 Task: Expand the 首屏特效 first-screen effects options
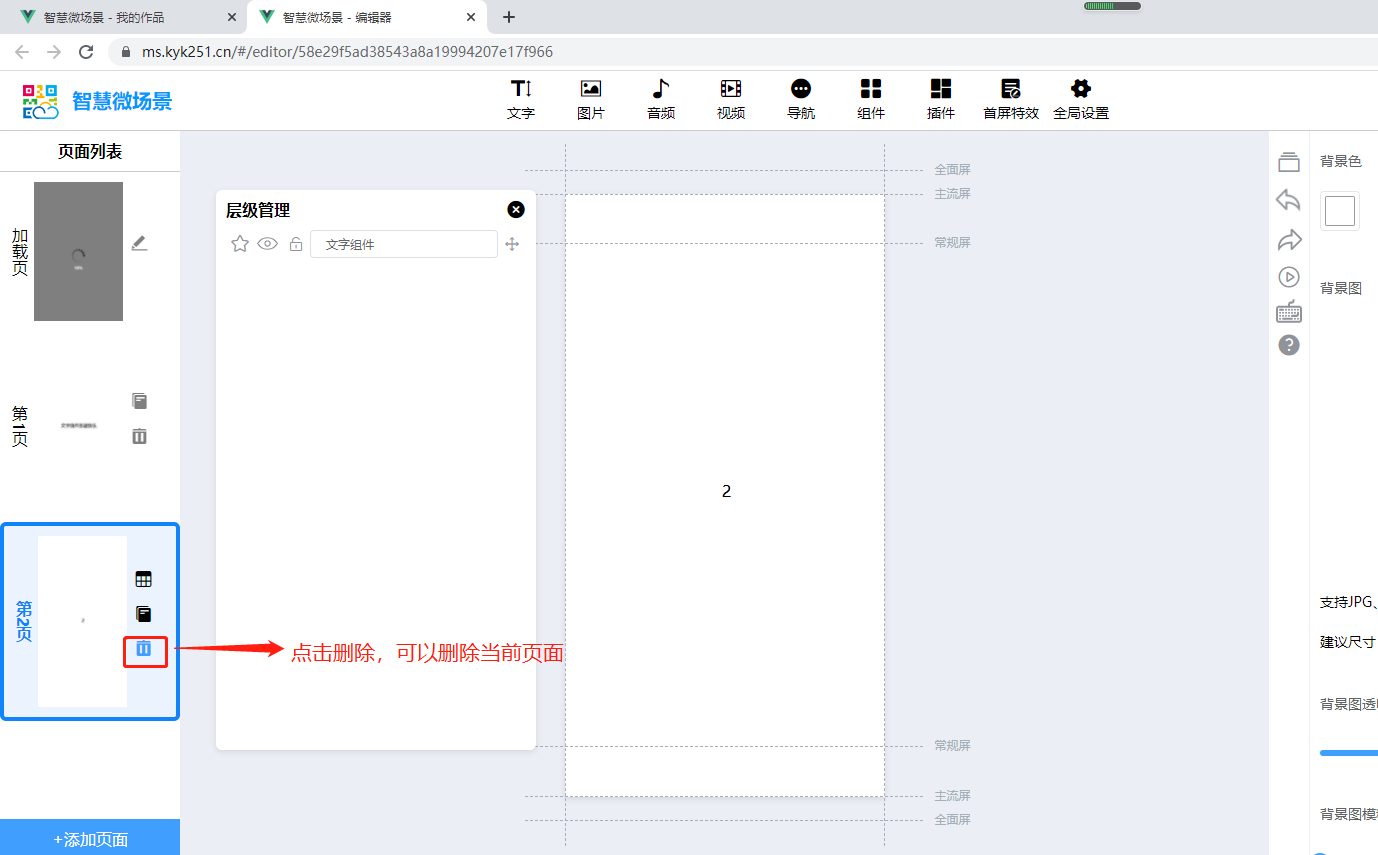1011,99
